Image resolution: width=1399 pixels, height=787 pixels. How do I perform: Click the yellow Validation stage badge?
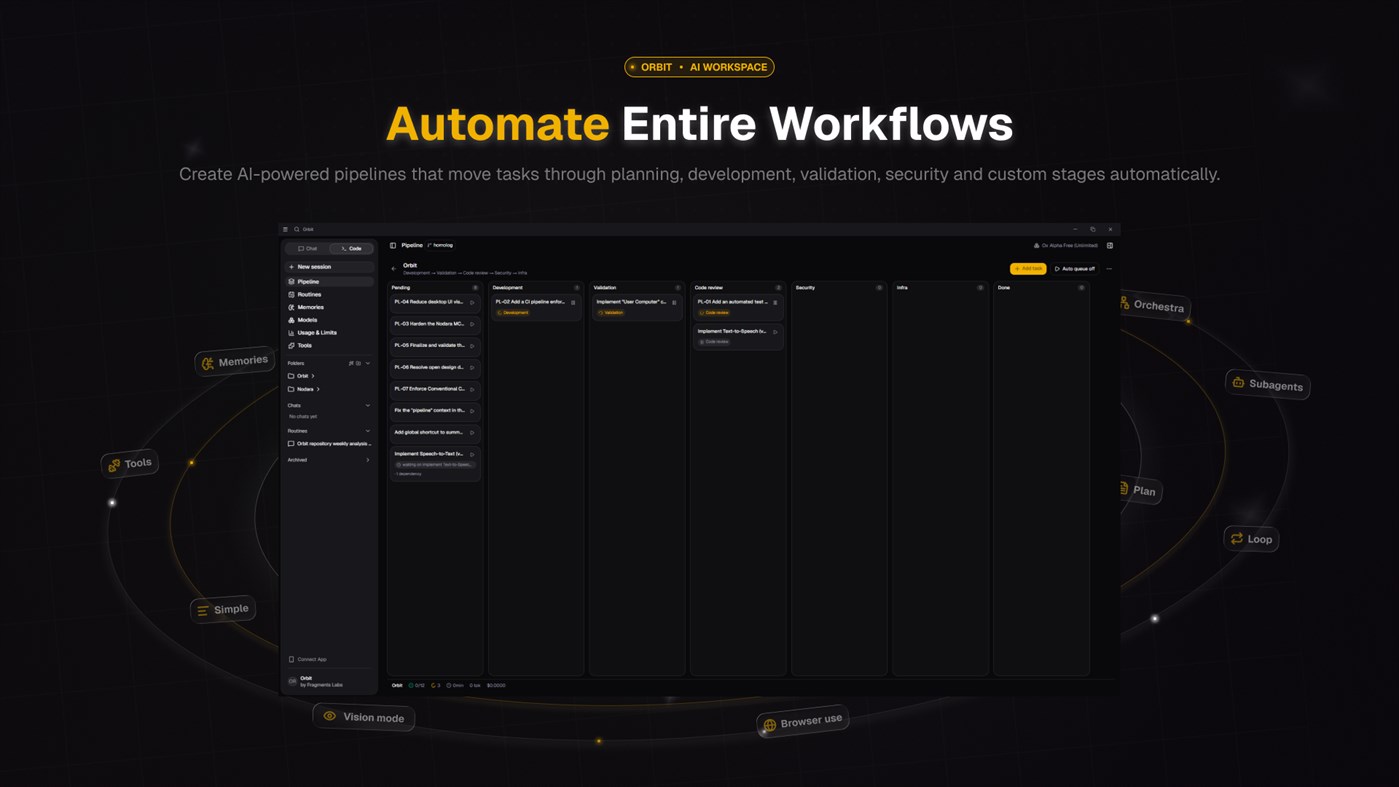point(611,313)
